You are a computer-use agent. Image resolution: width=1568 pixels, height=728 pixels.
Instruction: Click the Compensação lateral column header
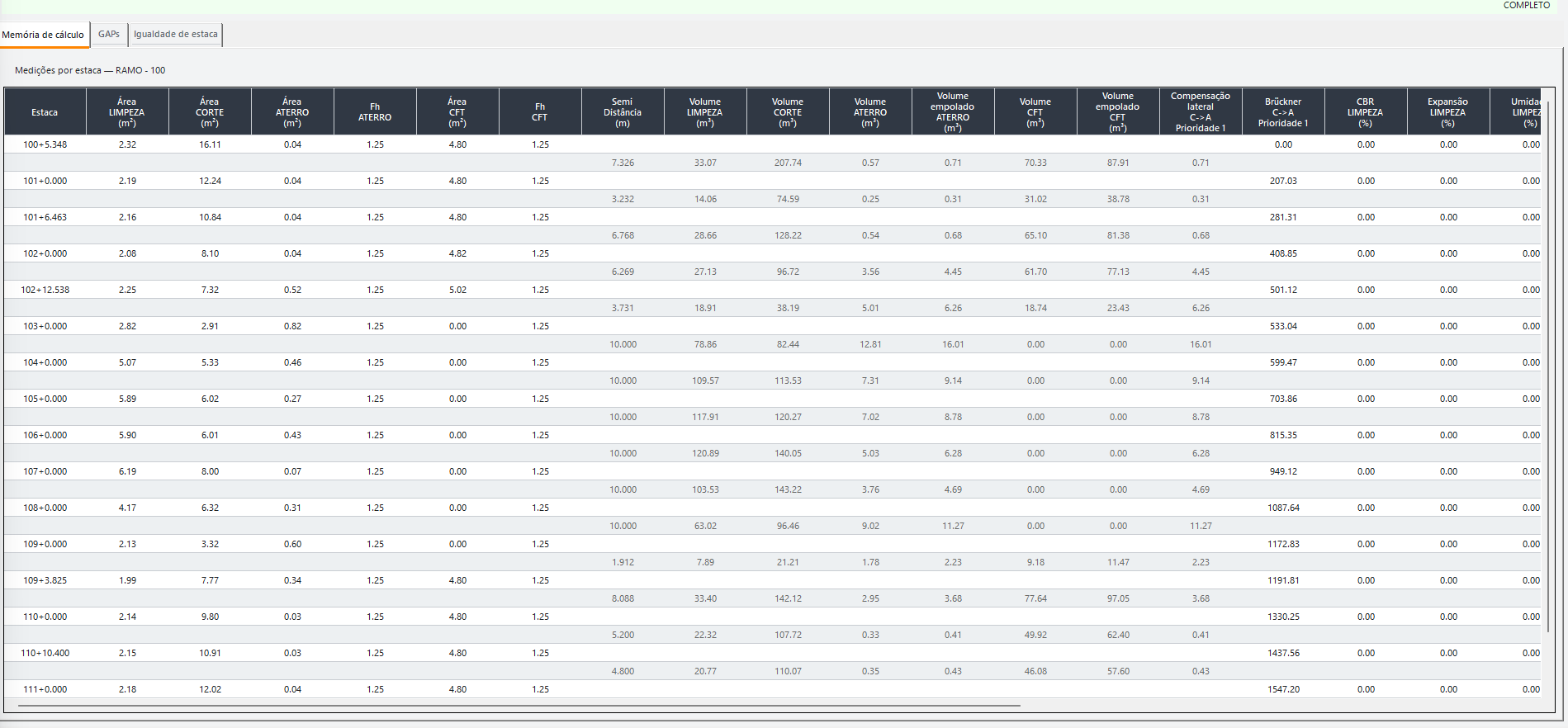1201,112
